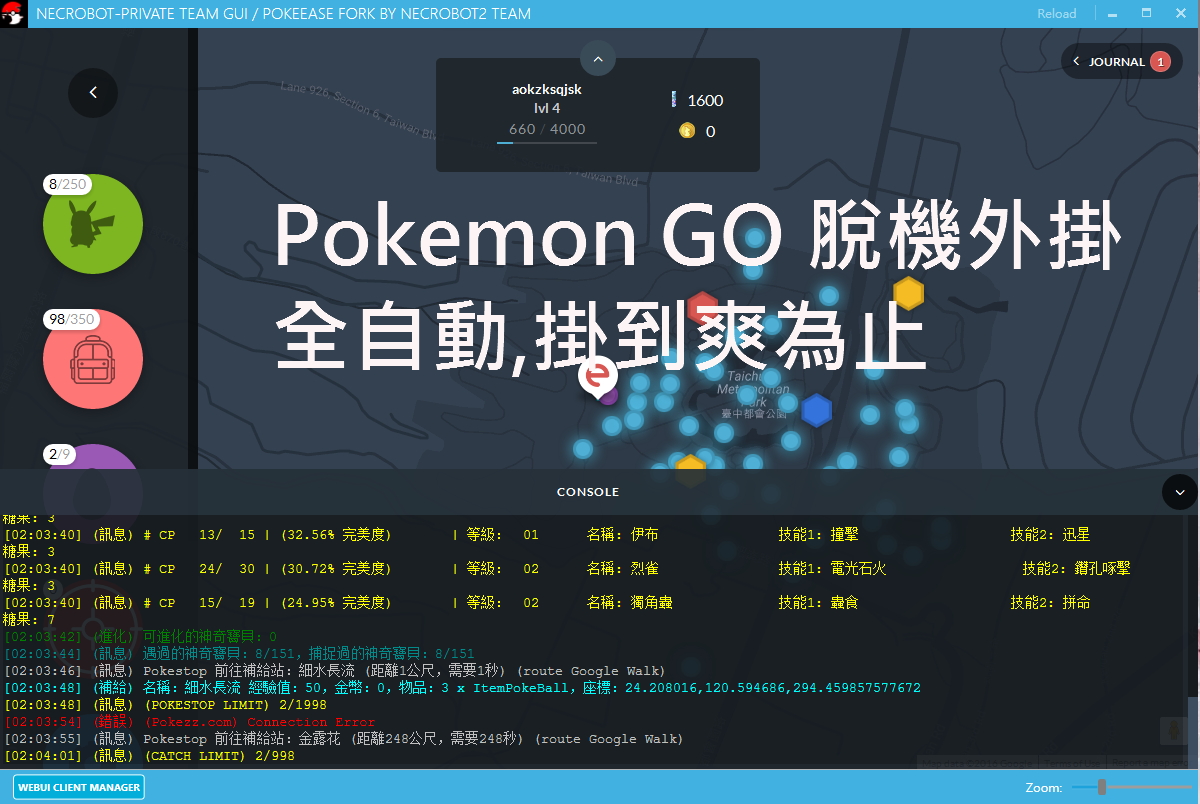Click the (CATCH LIMIT) 2/998 log line
1200x804 pixels.
[149, 756]
